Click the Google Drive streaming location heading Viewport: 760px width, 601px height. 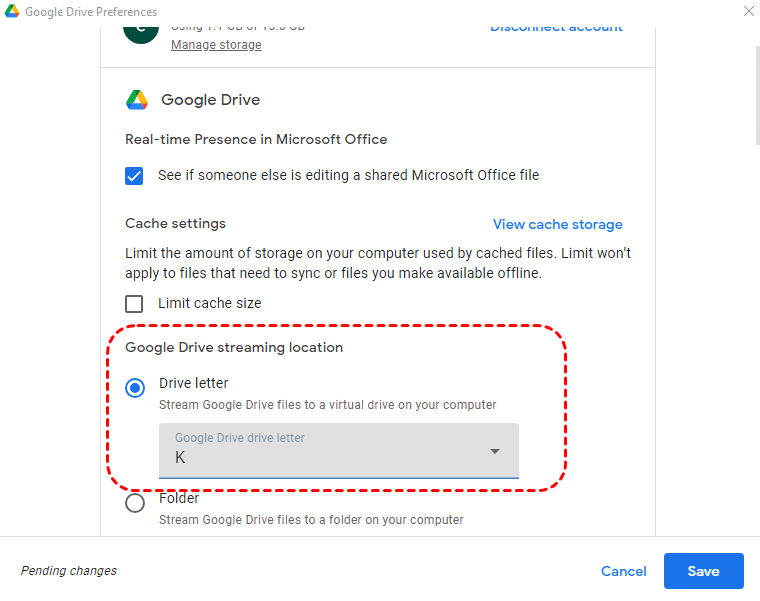(234, 348)
